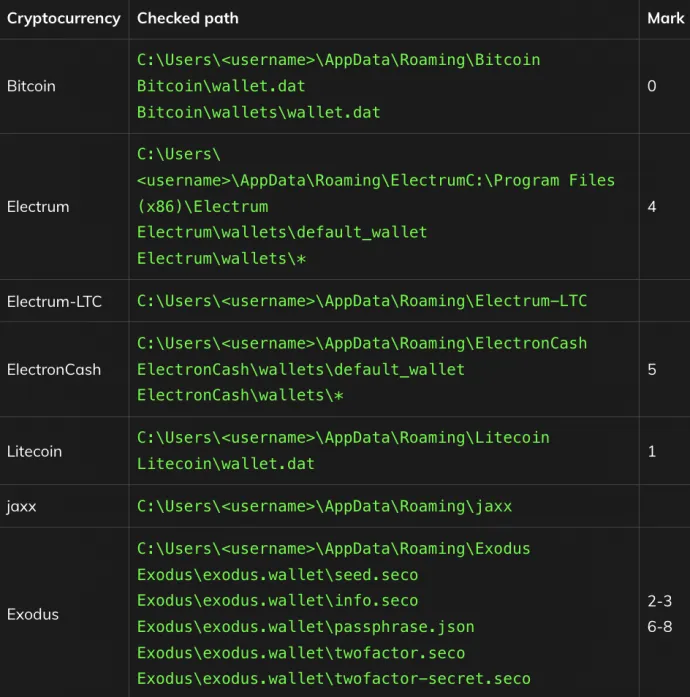Viewport: 690px width, 697px height.
Task: Click the Roaming\ElectronCash path line
Action: [x=362, y=344]
